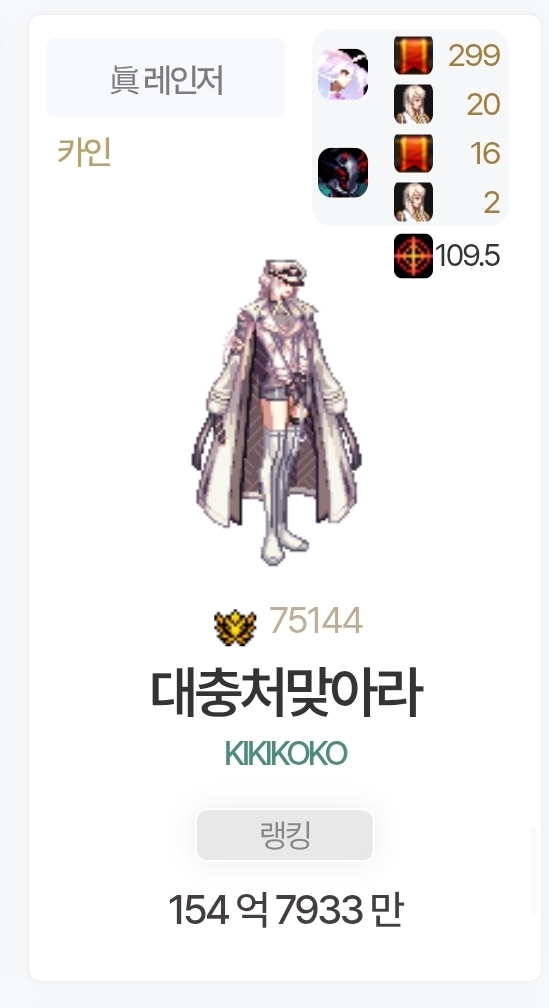
Task: Click the 299 clear count value
Action: tap(474, 55)
